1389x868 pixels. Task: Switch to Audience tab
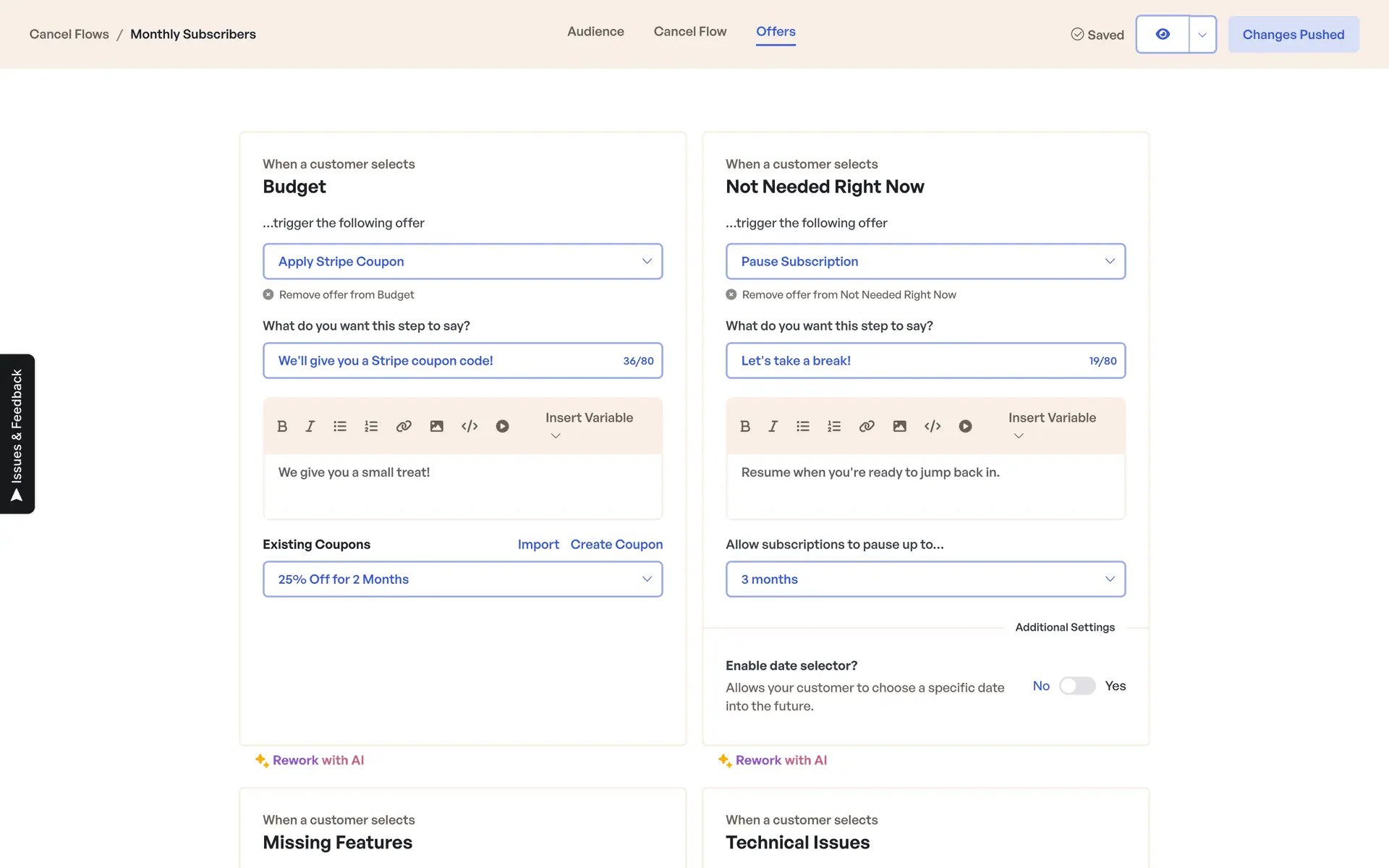[x=595, y=32]
